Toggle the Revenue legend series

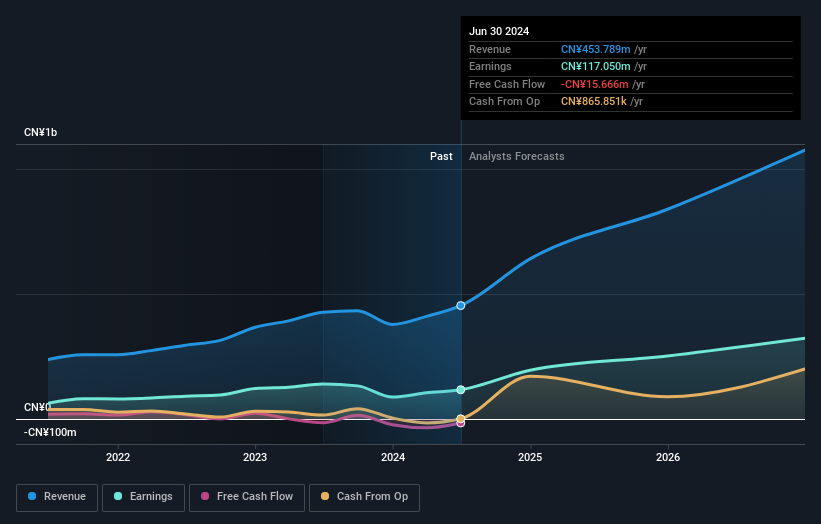[x=57, y=497]
